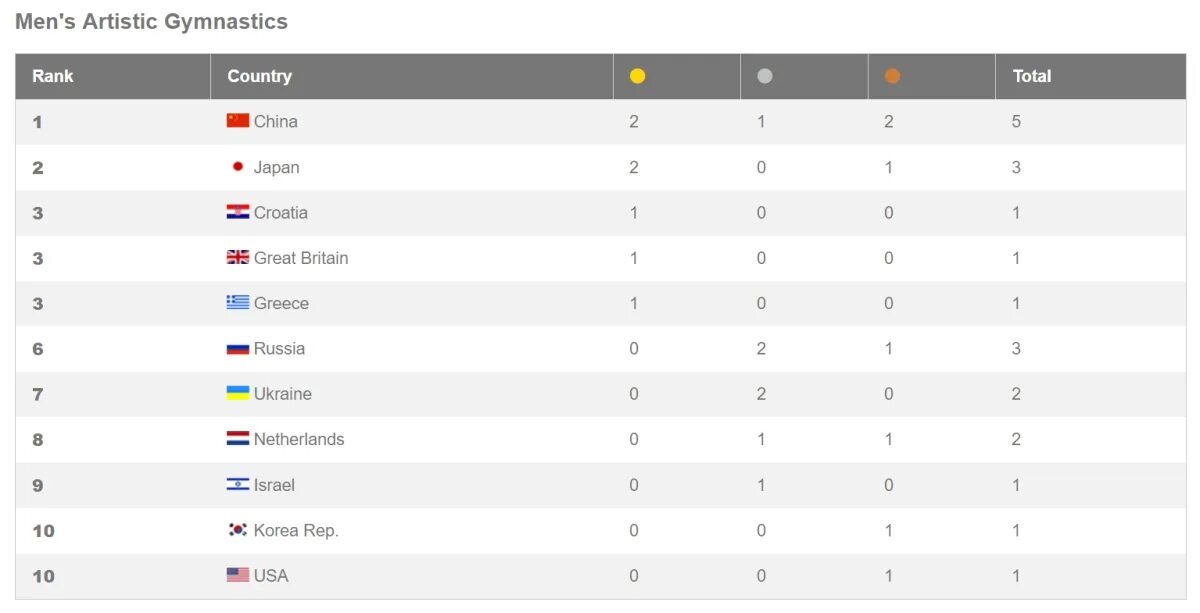Sort by the Rank column header
1200x613 pixels.
53,76
